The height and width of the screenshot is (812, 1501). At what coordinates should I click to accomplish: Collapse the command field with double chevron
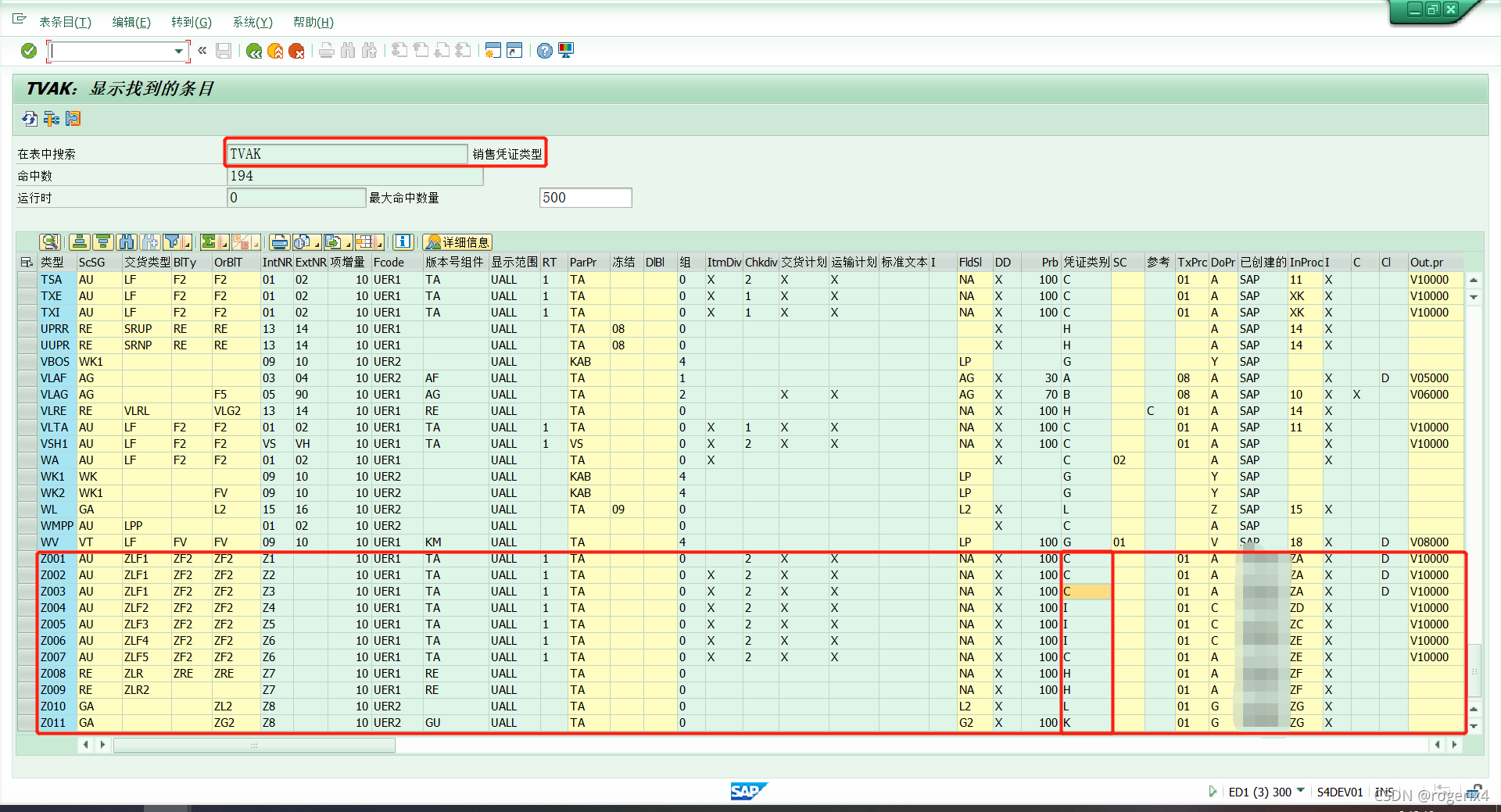202,51
